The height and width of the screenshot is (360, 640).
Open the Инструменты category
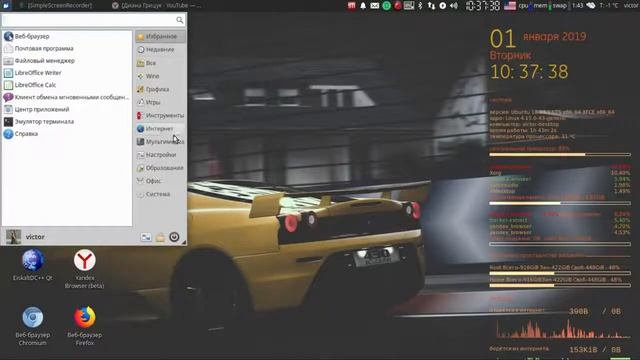160,116
